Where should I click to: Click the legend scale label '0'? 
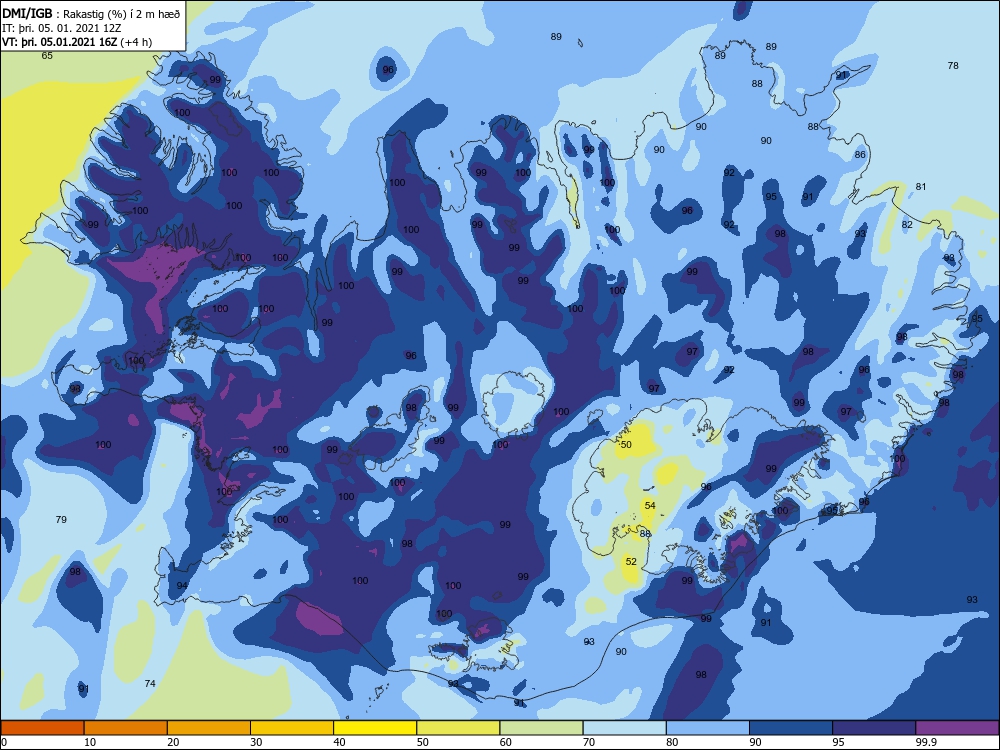4,742
